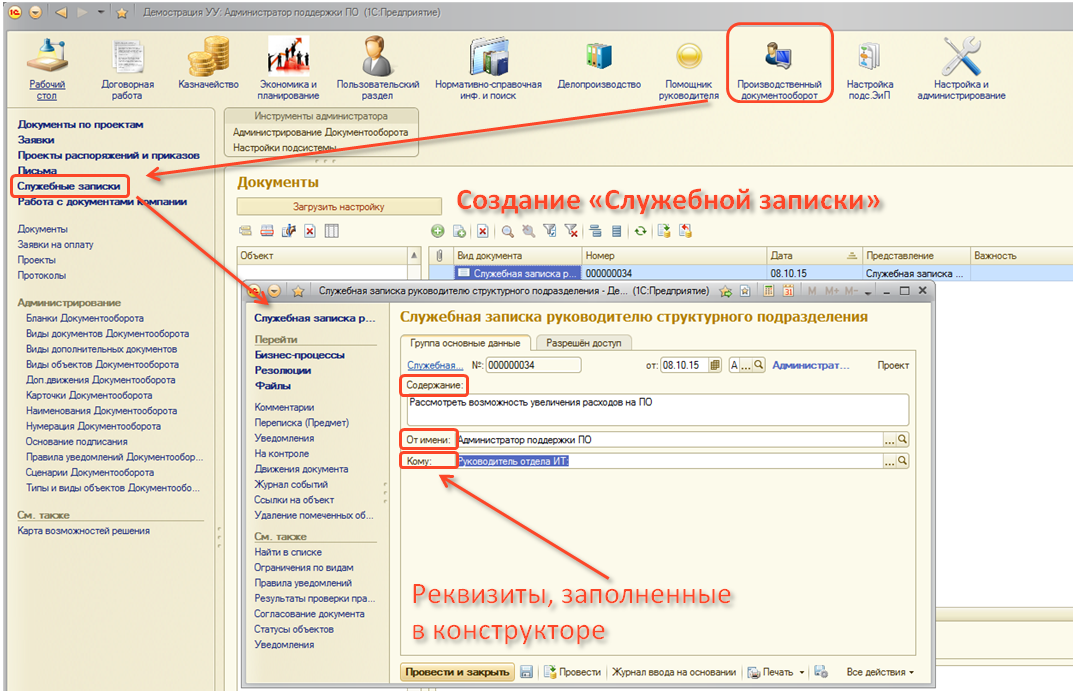Click the Содержание text field
The width and height of the screenshot is (1073, 691).
point(655,409)
